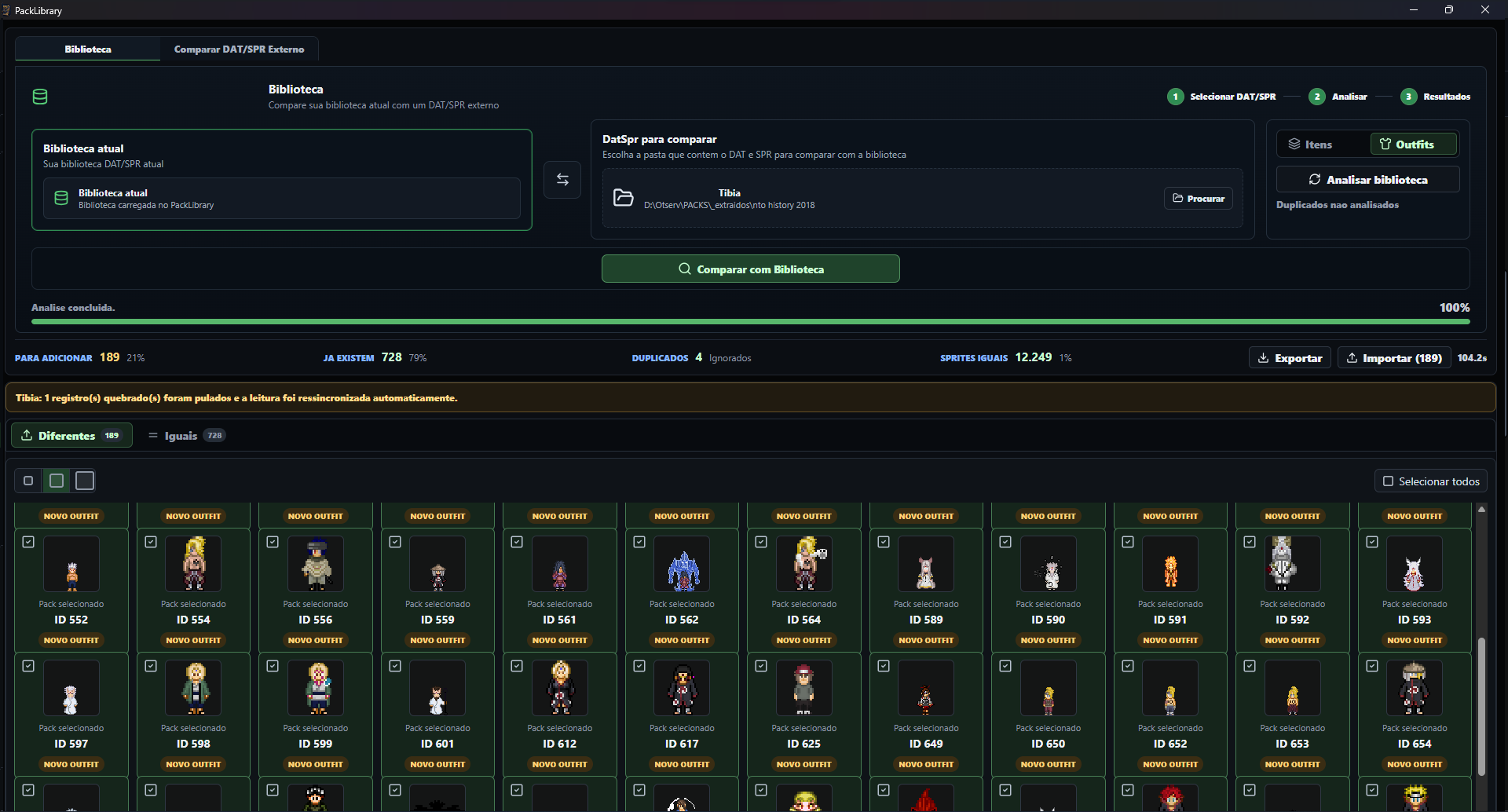The width and height of the screenshot is (1508, 812).
Task: Click Comparar com Biblioteca button
Action: pos(751,269)
